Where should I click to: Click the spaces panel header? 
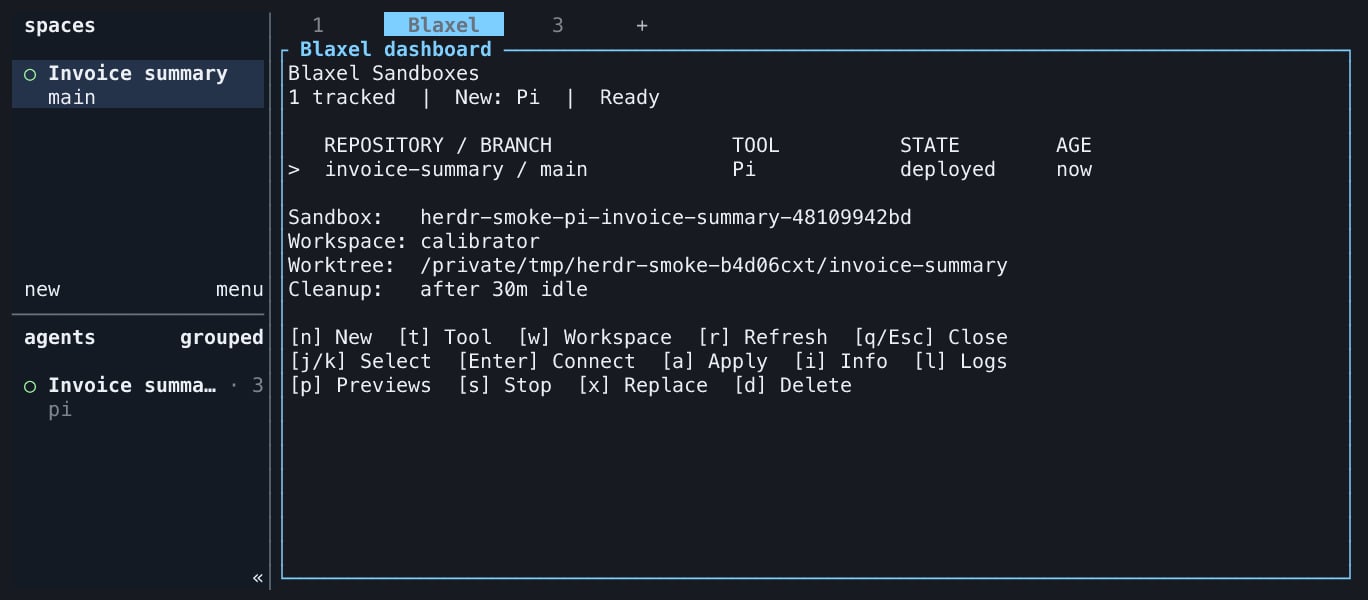tap(60, 26)
